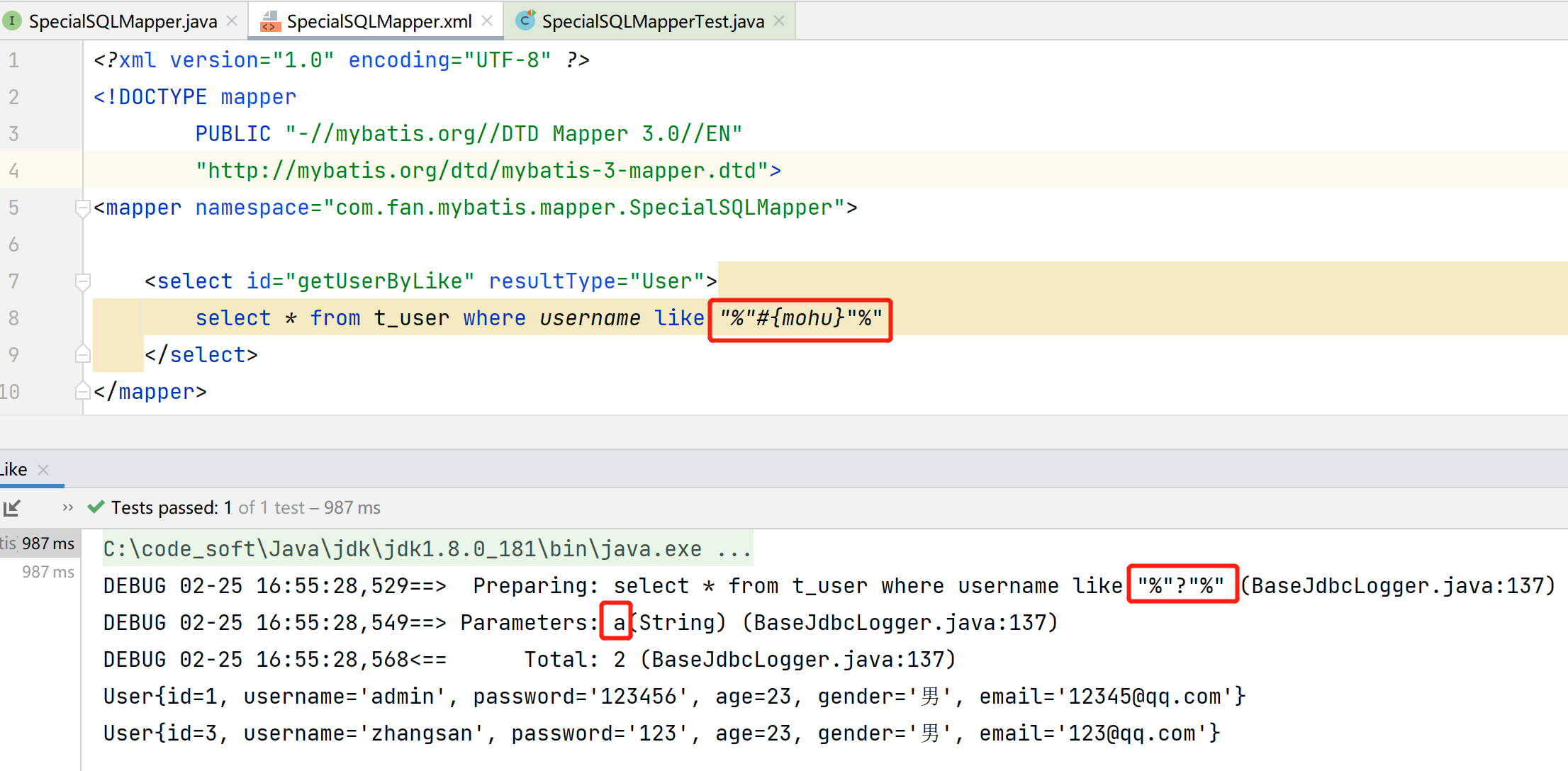Click the namespace value com.fan.mybatis.mapper.SpecialSQLMapper
Screen dimensions: 1568x771
(x=584, y=208)
